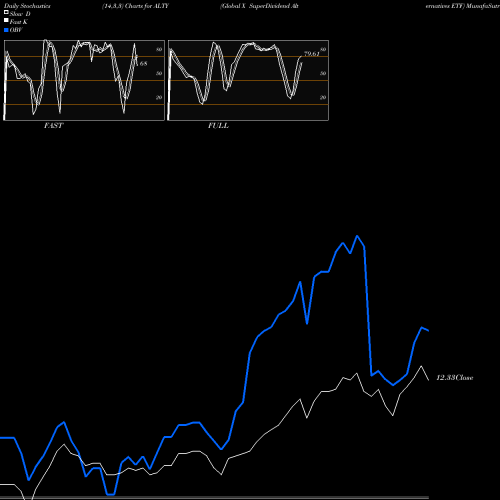Click the 50 axis label on FULL chart
500x500 pixels.
tap(323, 73)
